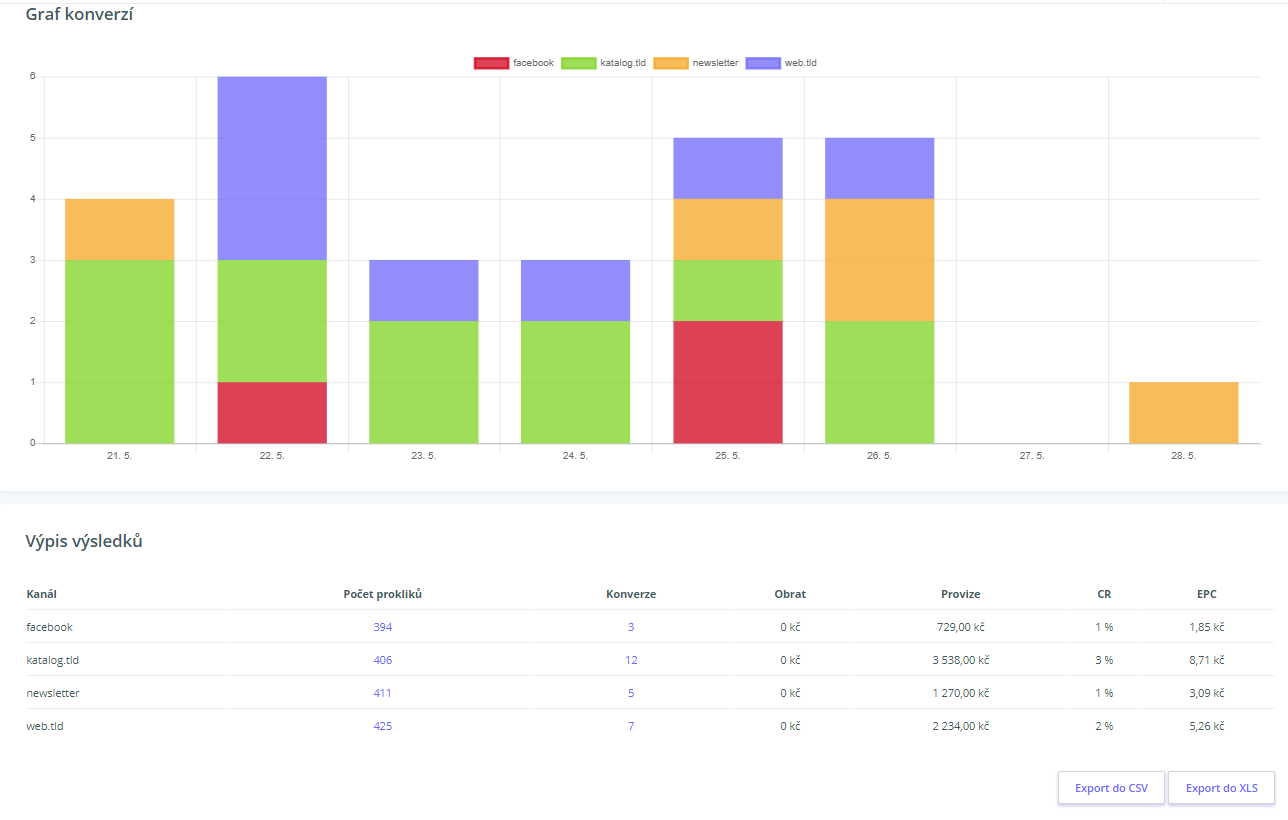Toggle facebook series in chart legend
Screen dimensions: 1288x820
click(514, 63)
